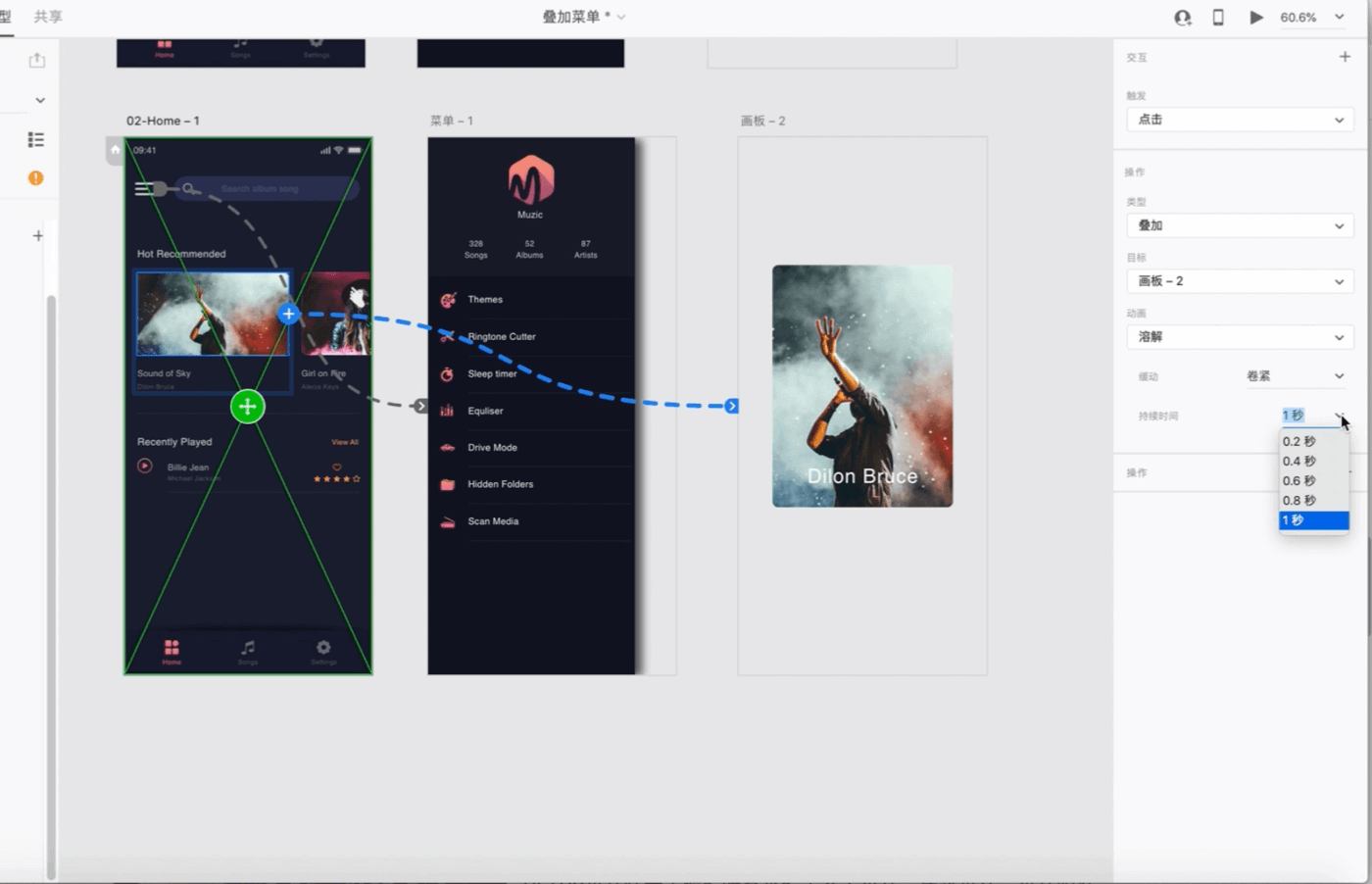This screenshot has width=1372, height=884.
Task: Click the orange warning icon
Action: [36, 177]
